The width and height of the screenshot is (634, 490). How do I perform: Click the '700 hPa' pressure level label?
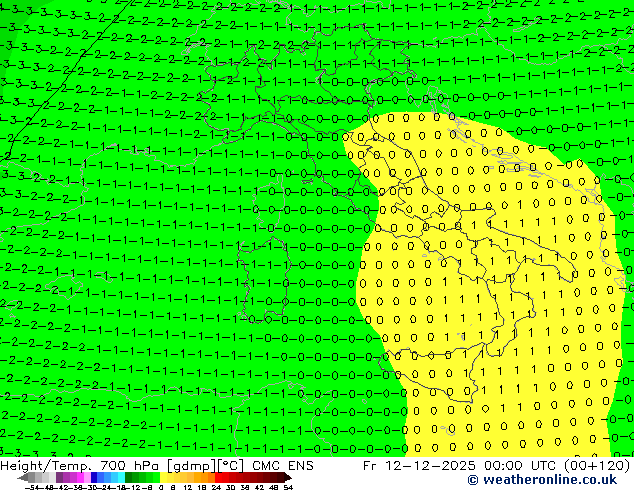130,466
